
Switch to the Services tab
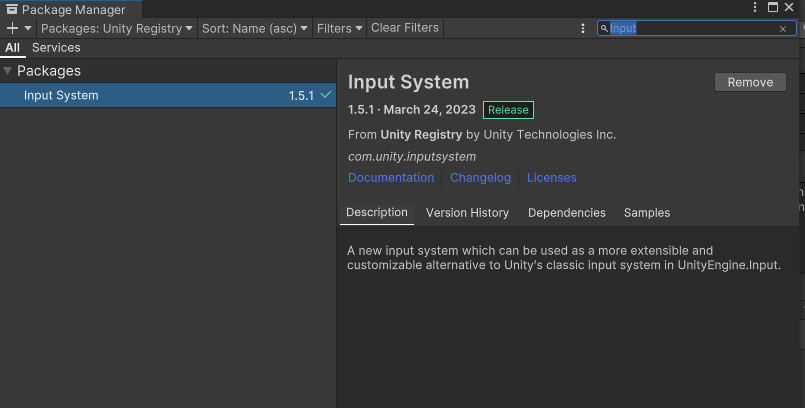coord(56,48)
